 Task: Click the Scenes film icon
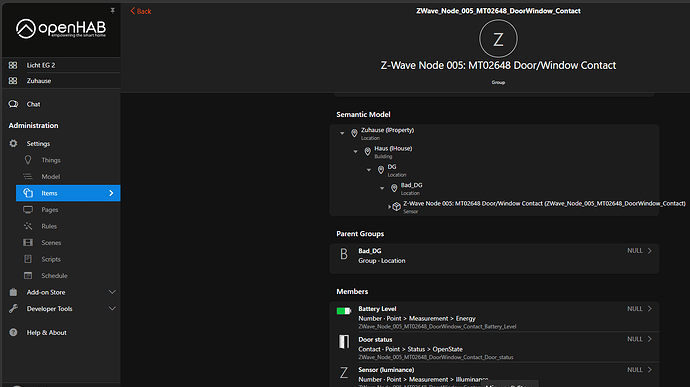pos(28,243)
